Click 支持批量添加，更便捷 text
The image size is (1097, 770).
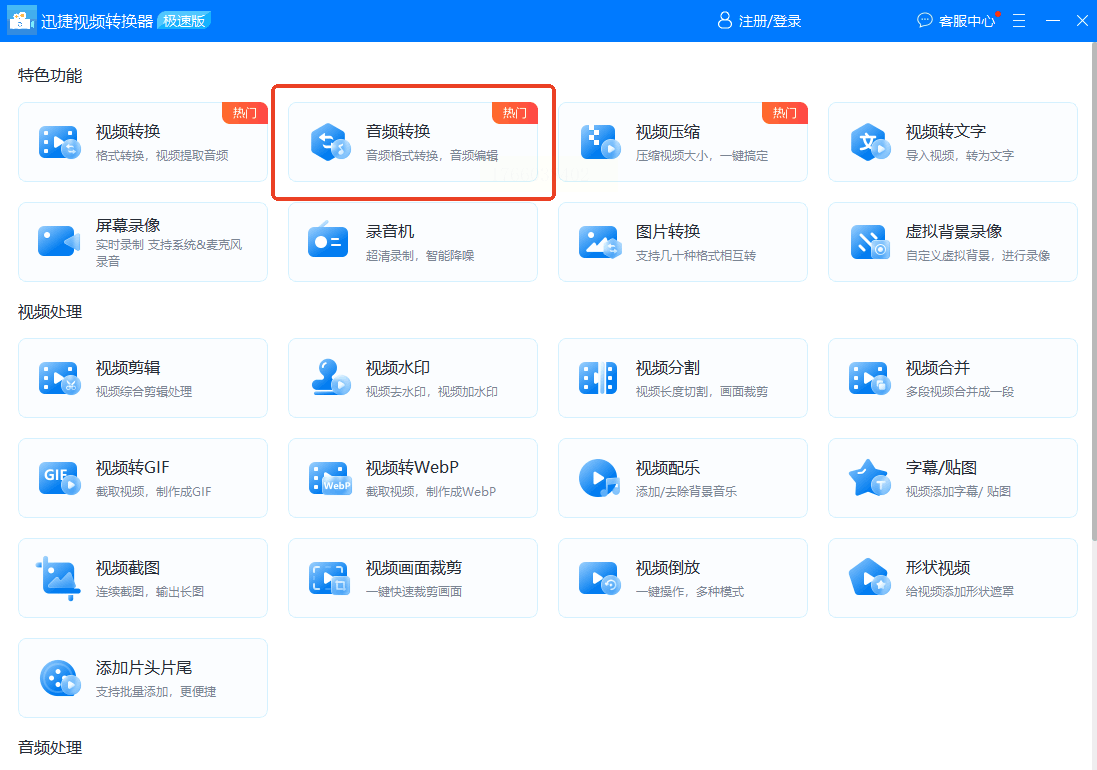pyautogui.click(x=156, y=692)
